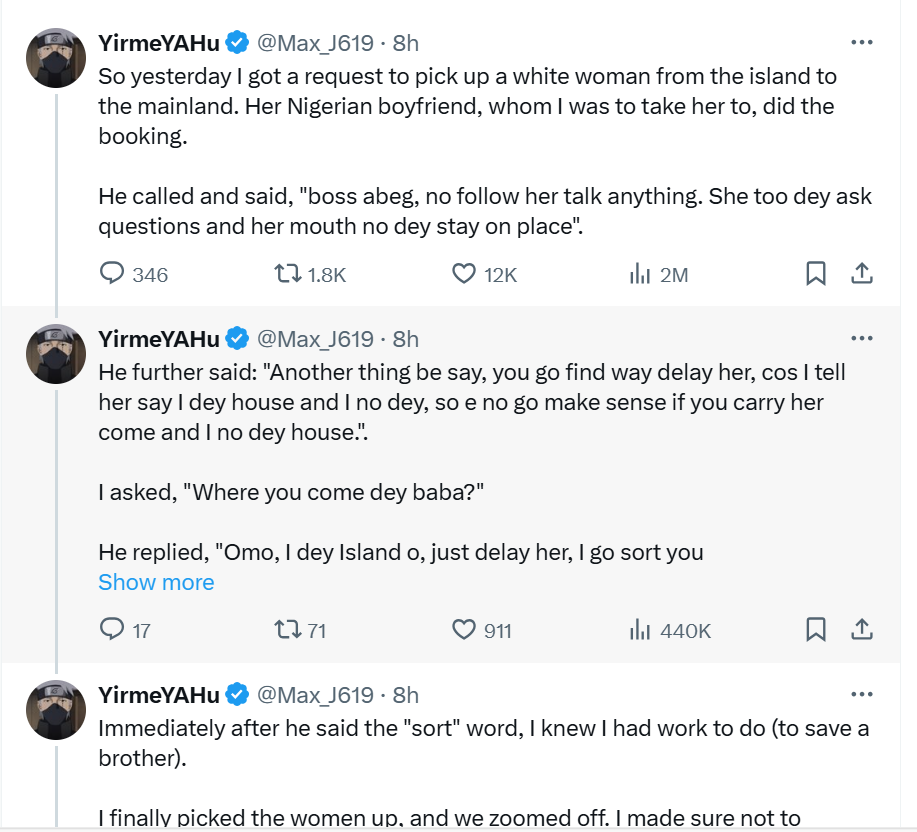The image size is (917, 832).
Task: Click the retweet icon showing 71 reposts
Action: (x=289, y=630)
